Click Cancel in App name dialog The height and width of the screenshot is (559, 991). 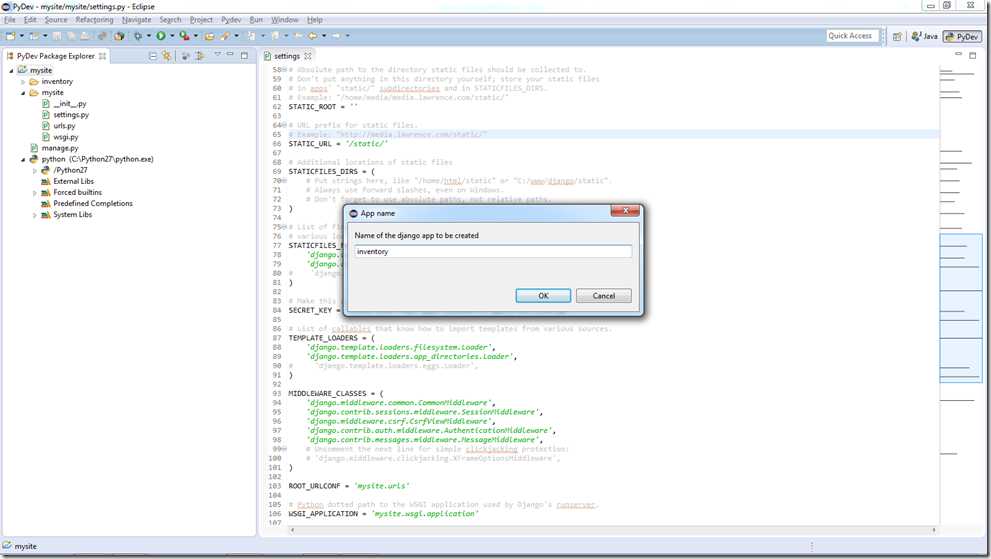[x=604, y=296]
